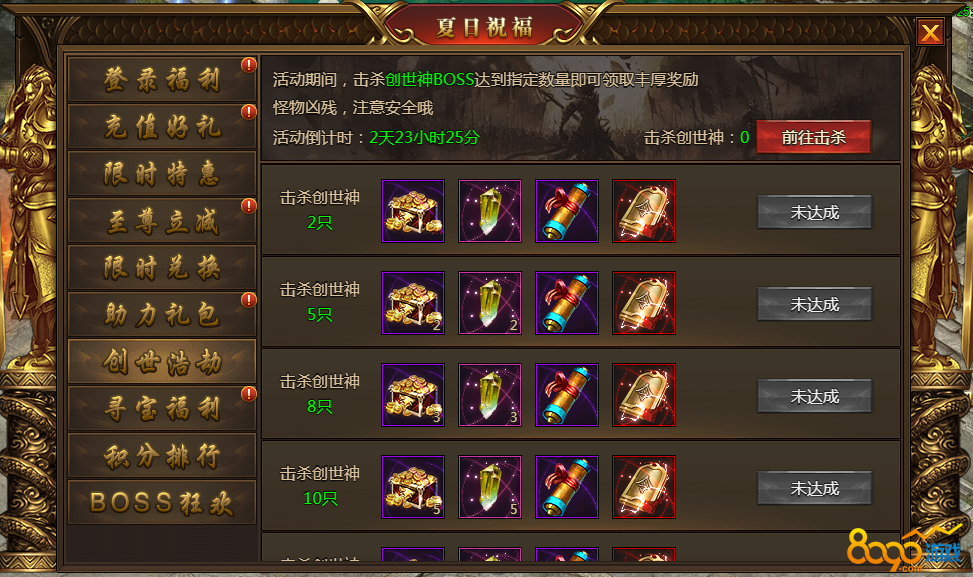Click the red 前往击杀 button
The height and width of the screenshot is (577, 973).
click(814, 137)
